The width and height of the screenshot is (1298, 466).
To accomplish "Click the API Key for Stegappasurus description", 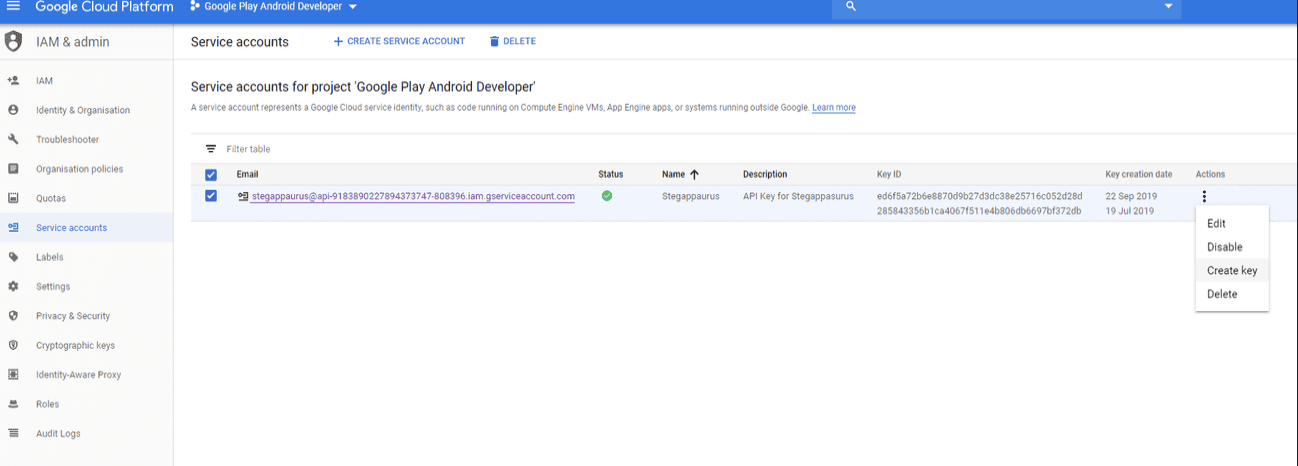I will (798, 196).
